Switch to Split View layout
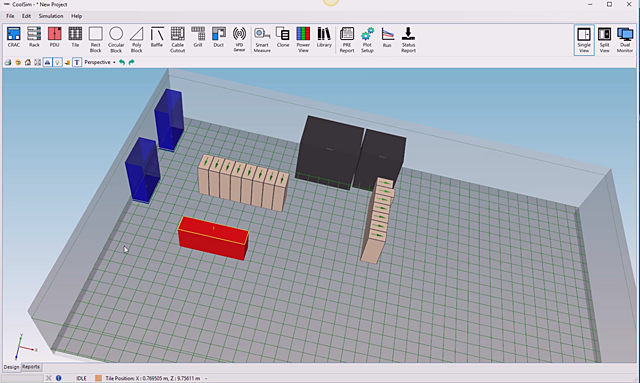This screenshot has width=640, height=383. [x=604, y=40]
